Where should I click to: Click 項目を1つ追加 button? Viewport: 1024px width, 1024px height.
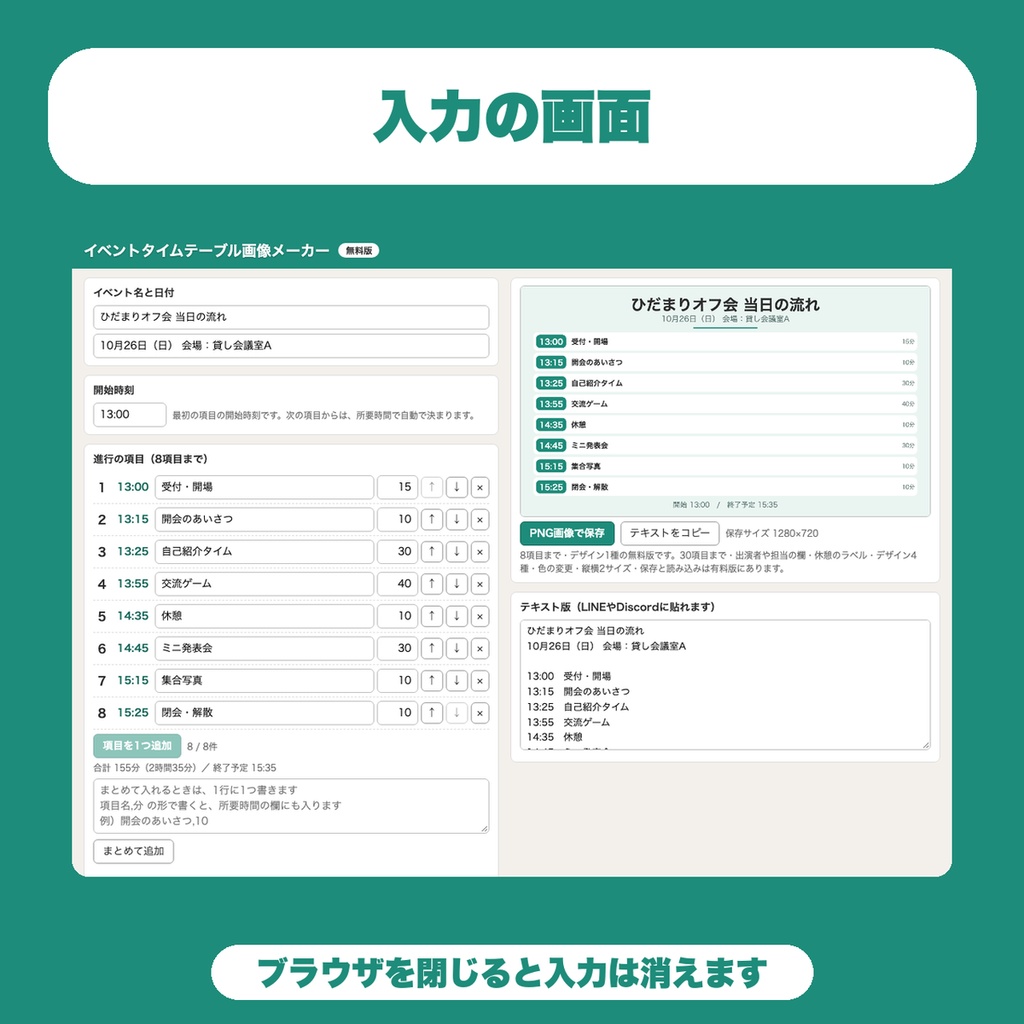point(137,746)
